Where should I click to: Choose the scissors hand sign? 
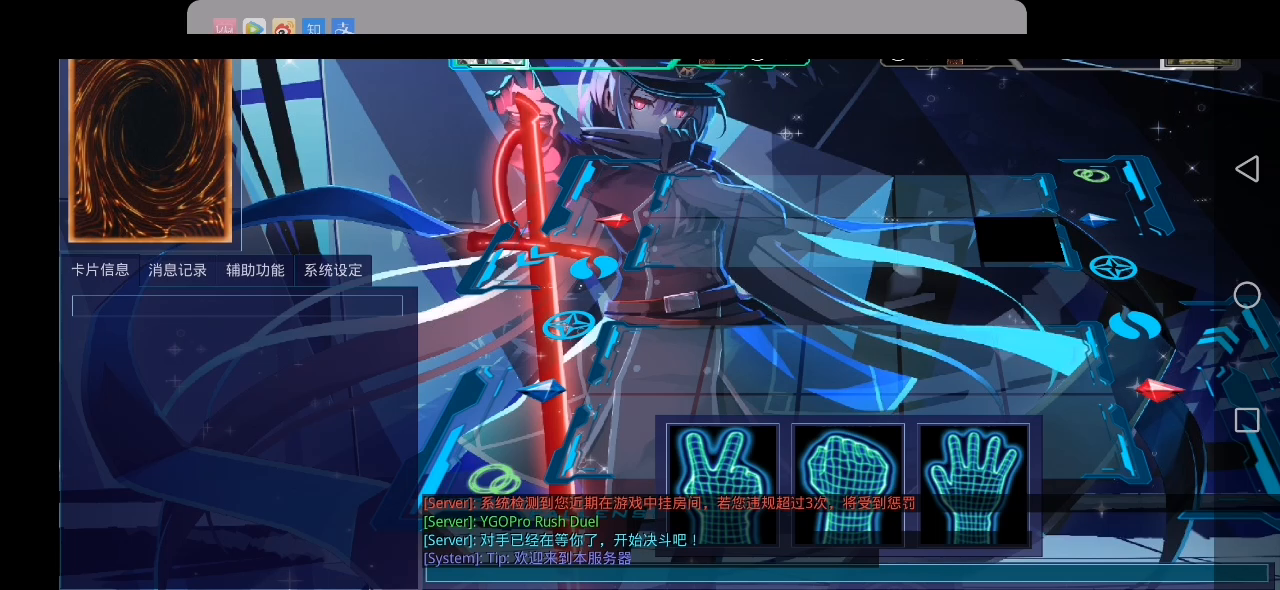click(723, 485)
